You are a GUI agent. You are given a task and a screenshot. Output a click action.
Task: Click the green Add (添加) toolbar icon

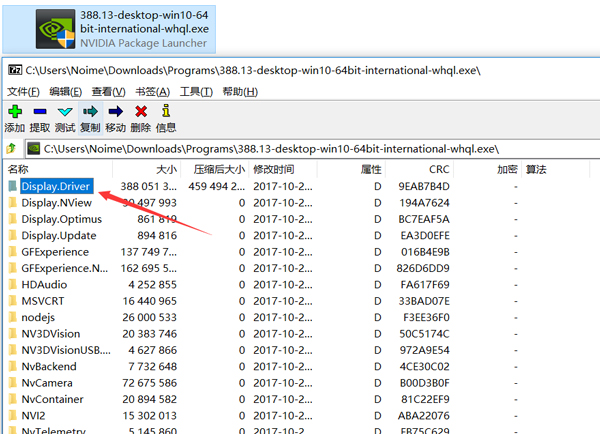(14, 111)
